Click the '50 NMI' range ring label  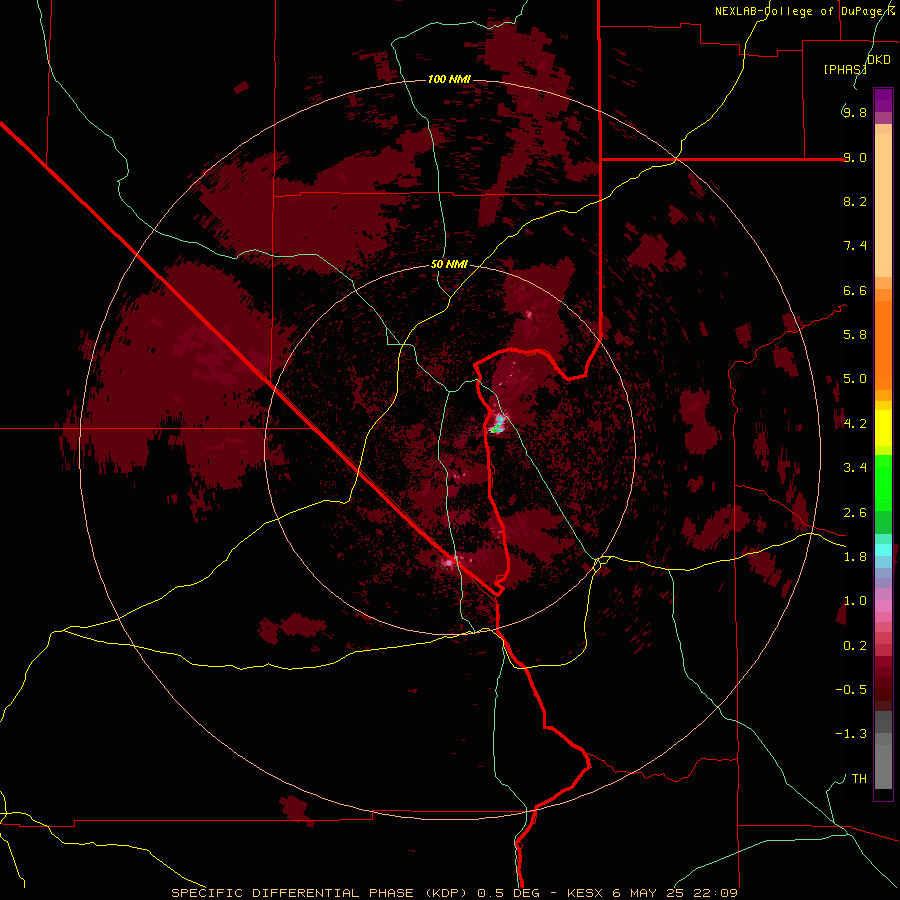pos(449,265)
